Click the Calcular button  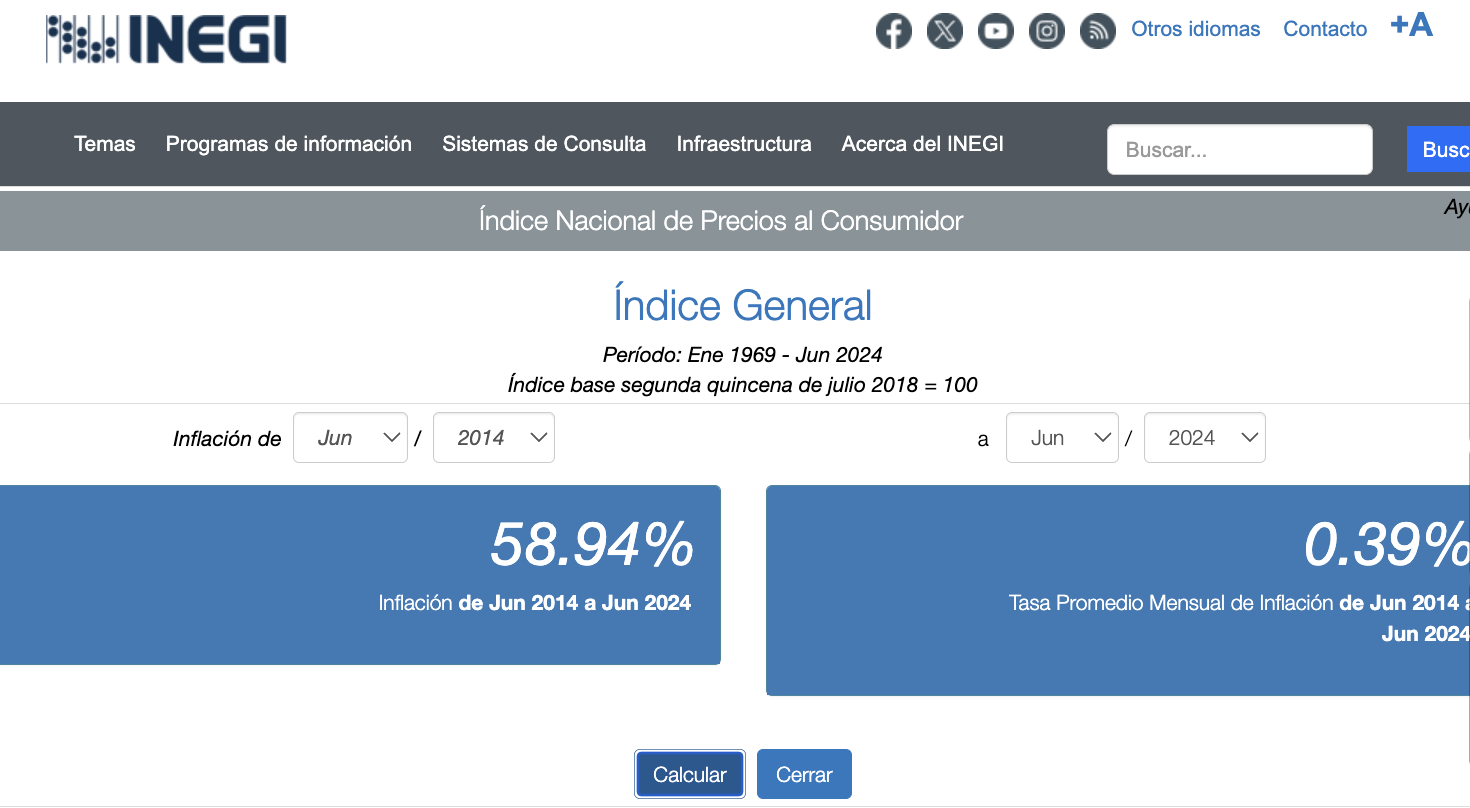[690, 775]
